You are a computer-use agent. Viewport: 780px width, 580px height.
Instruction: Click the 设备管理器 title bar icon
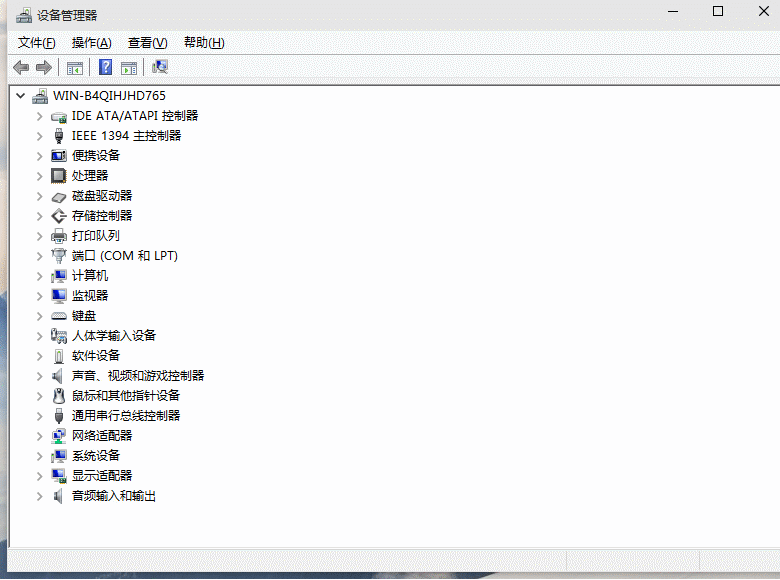pos(23,15)
